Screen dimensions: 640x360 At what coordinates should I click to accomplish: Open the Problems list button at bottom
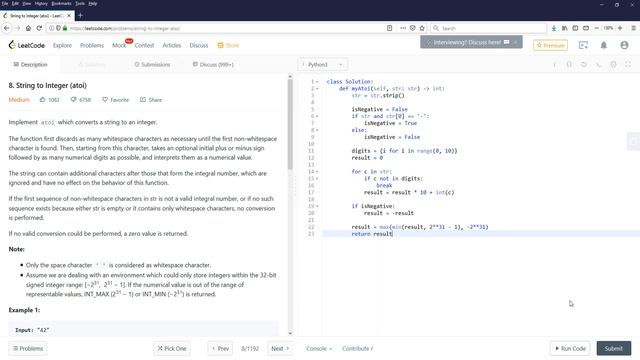pyautogui.click(x=28, y=349)
